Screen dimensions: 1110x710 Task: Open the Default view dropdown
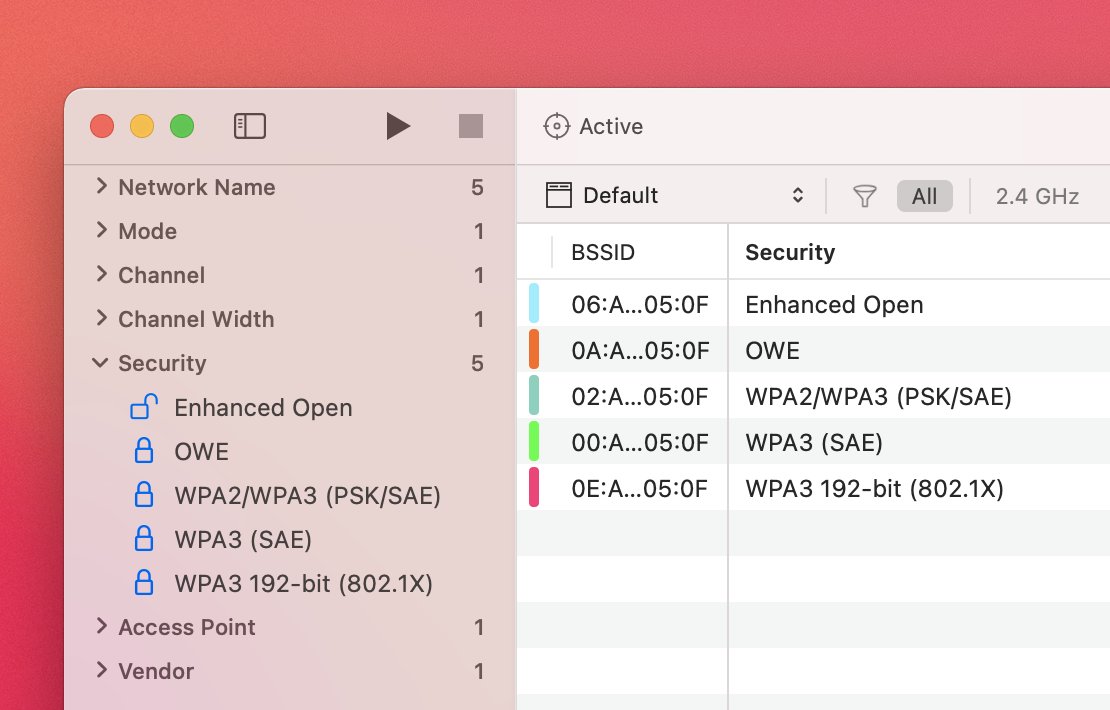[798, 195]
